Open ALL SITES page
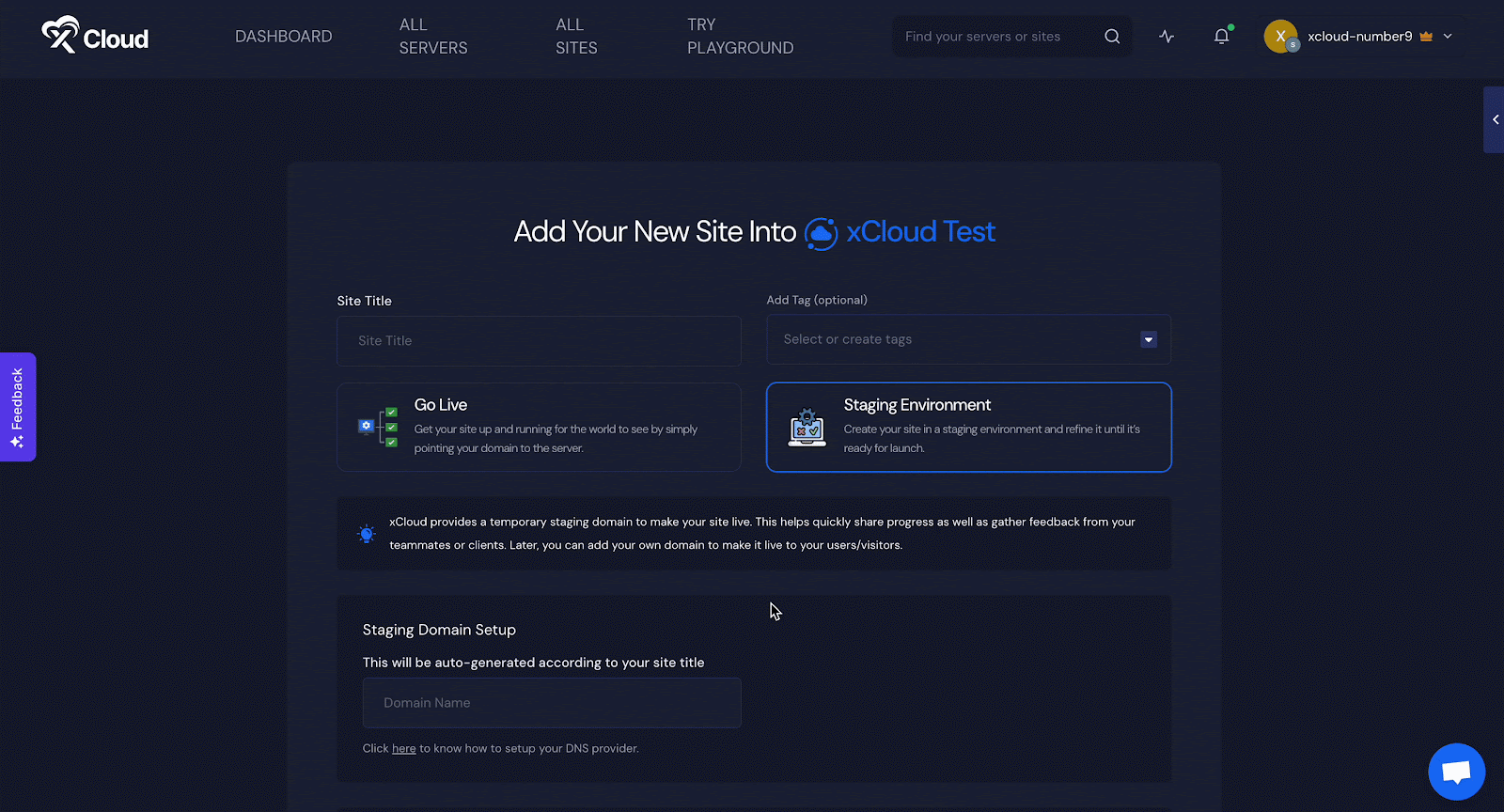1504x812 pixels. [576, 36]
